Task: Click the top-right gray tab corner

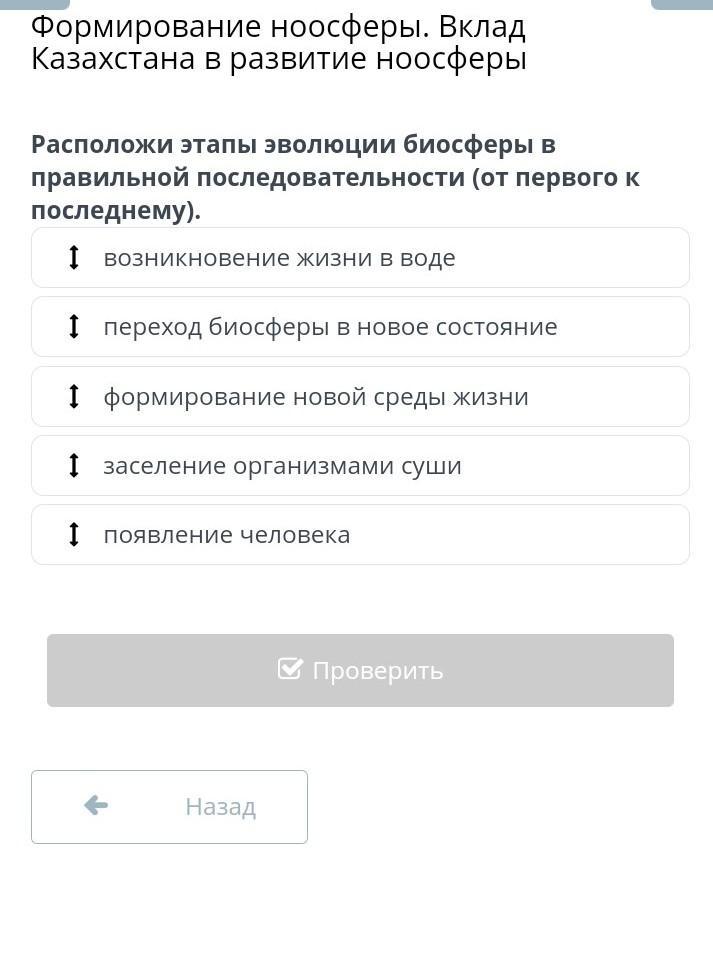Action: coord(681,4)
